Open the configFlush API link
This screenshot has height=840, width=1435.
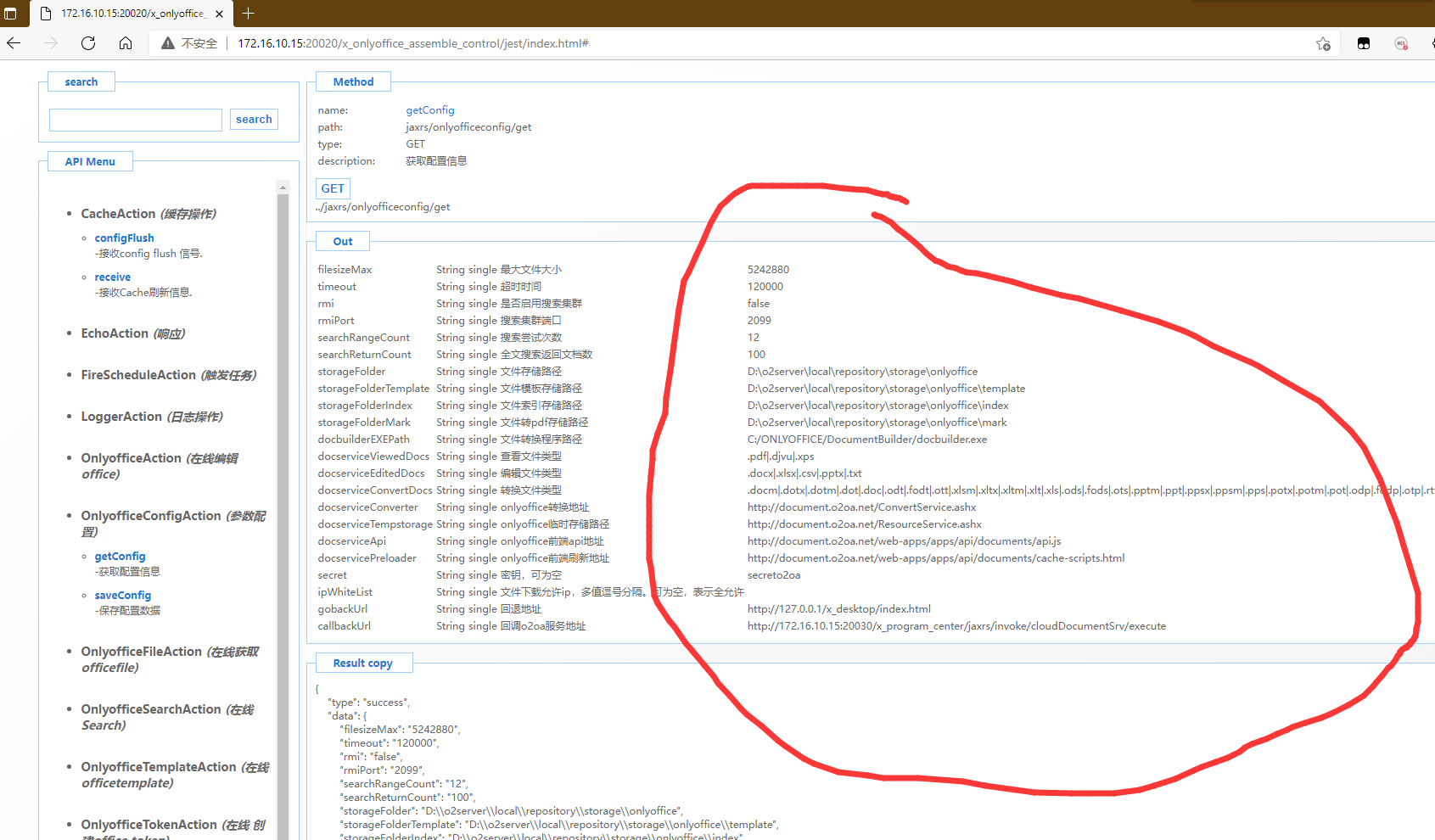coord(124,238)
